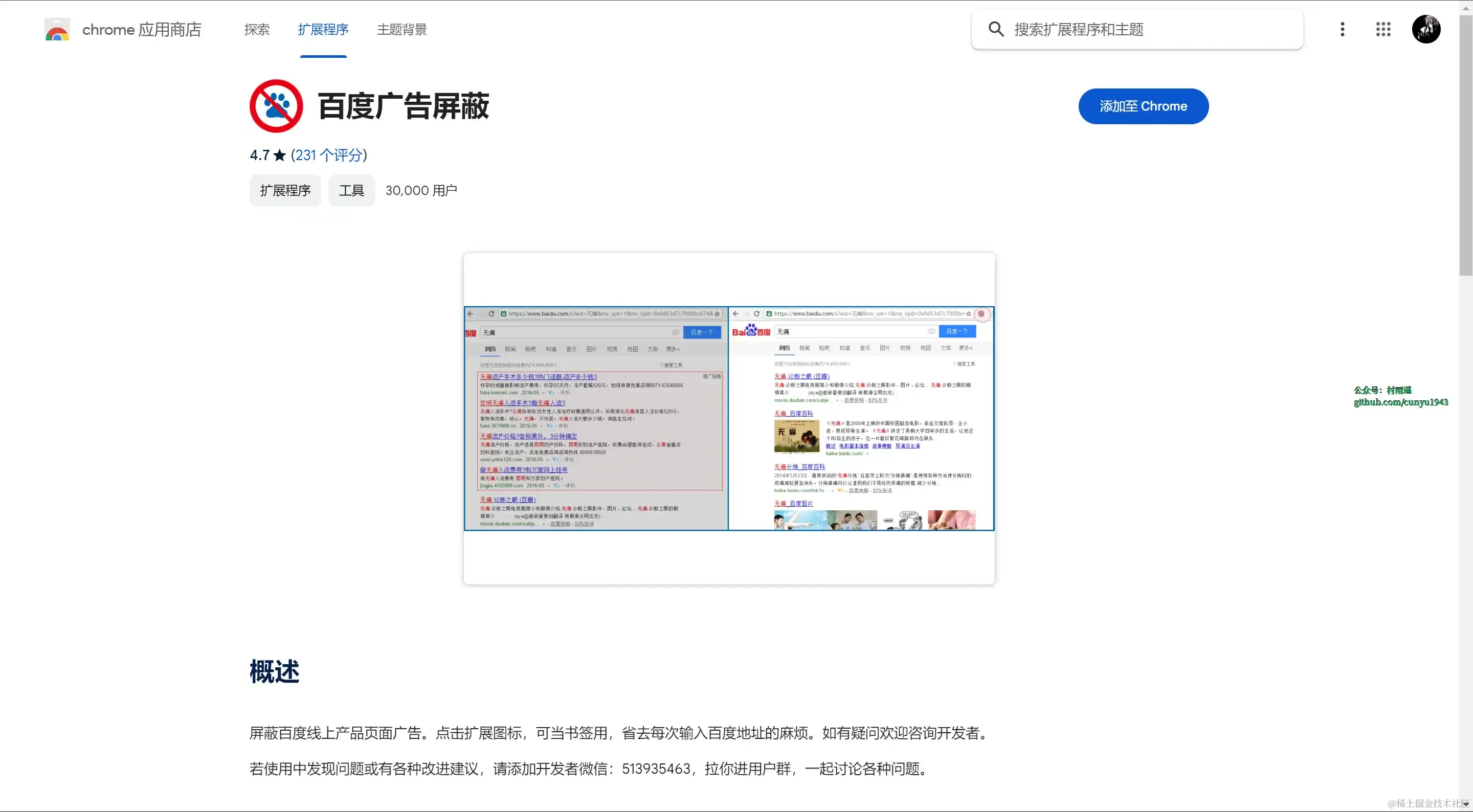This screenshot has width=1473, height=812.
Task: Click the Chrome Web Store logo icon
Action: (x=57, y=30)
